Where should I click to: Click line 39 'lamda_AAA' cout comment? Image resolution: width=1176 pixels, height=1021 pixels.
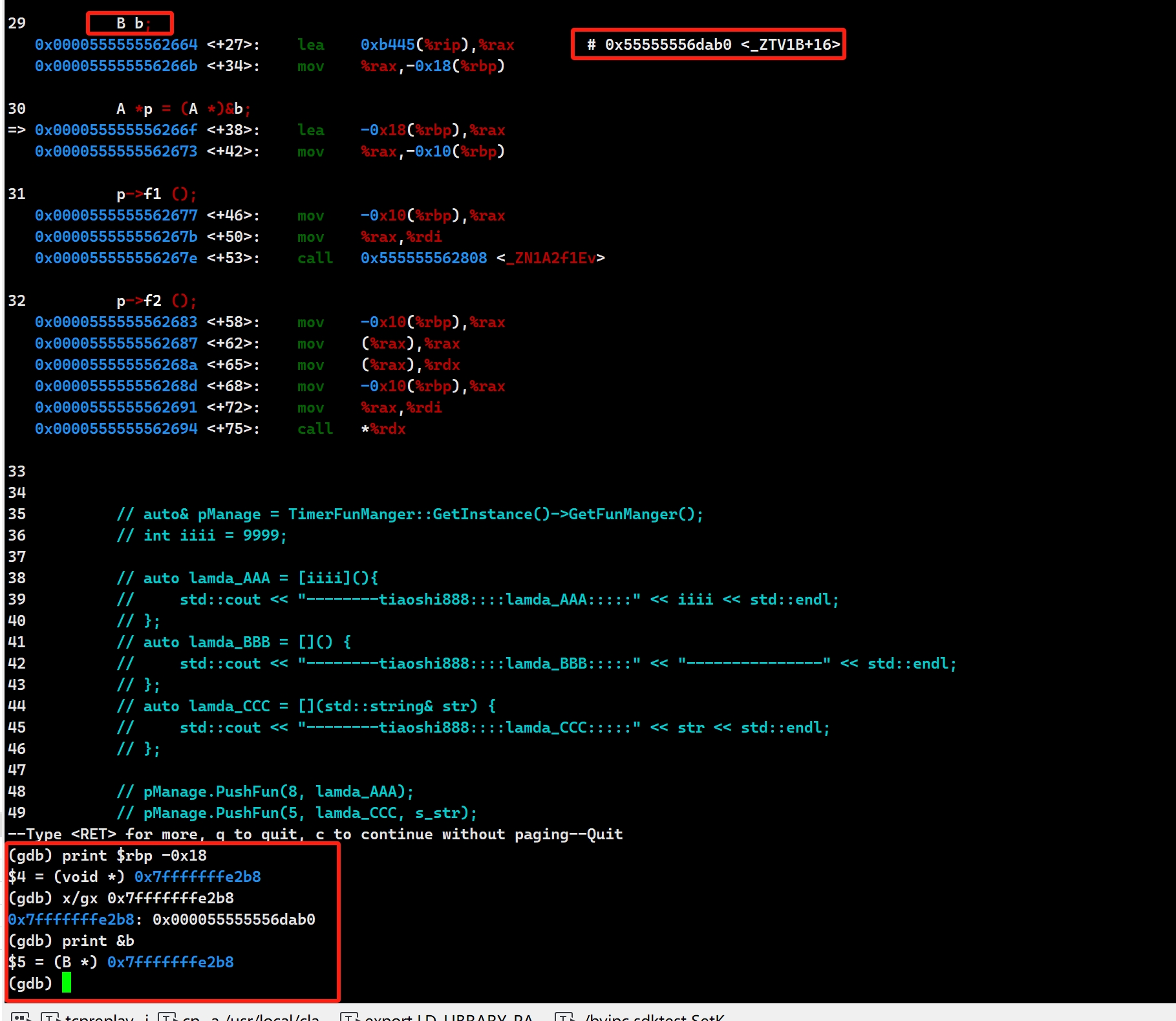pos(477,599)
